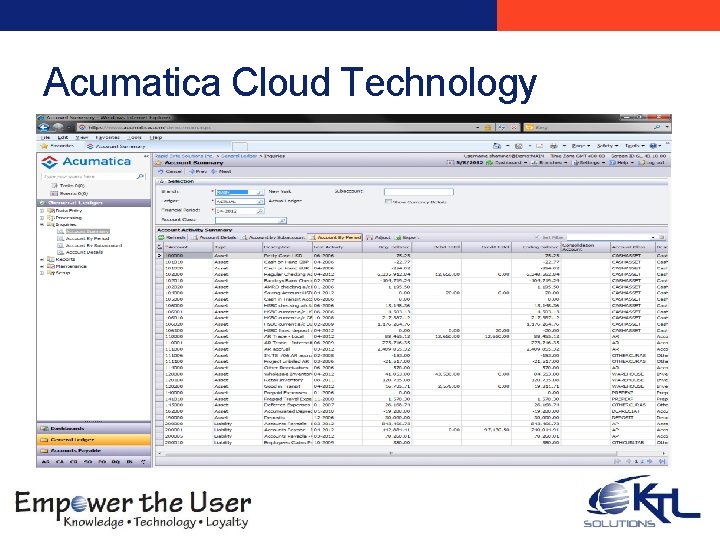Open the Dashboard dropdown menu
720x540 pixels.
[506, 163]
